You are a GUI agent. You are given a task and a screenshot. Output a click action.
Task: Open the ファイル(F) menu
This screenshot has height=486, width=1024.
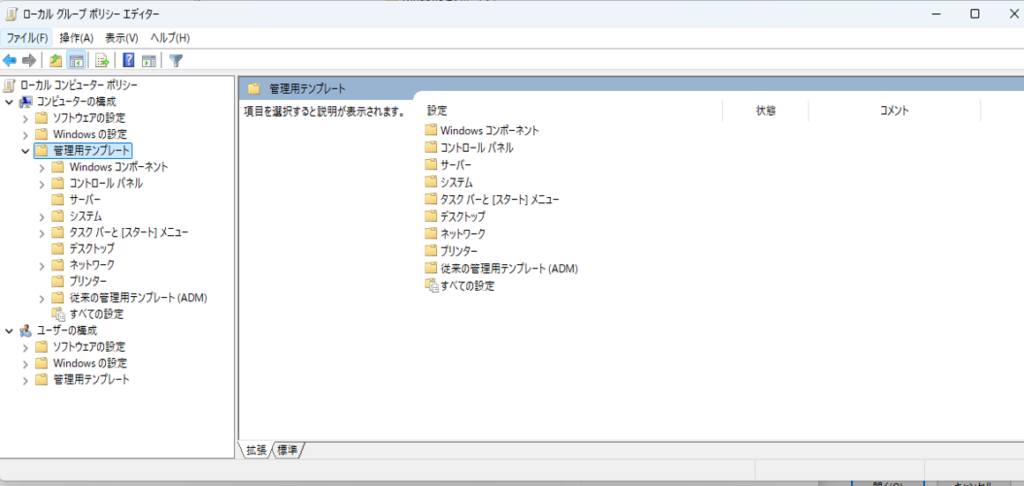click(x=27, y=38)
